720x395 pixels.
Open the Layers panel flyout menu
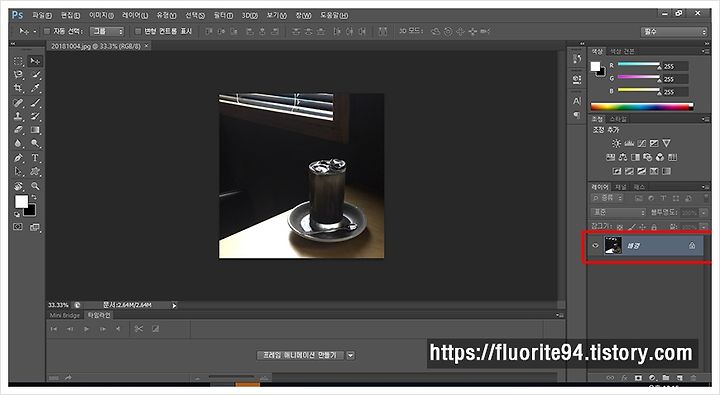click(705, 187)
